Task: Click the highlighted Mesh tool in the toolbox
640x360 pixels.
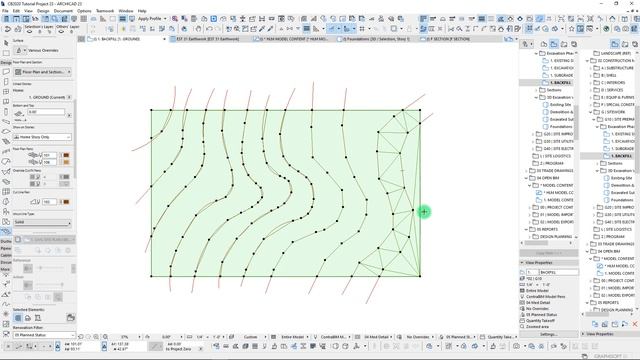Action: pos(6,231)
